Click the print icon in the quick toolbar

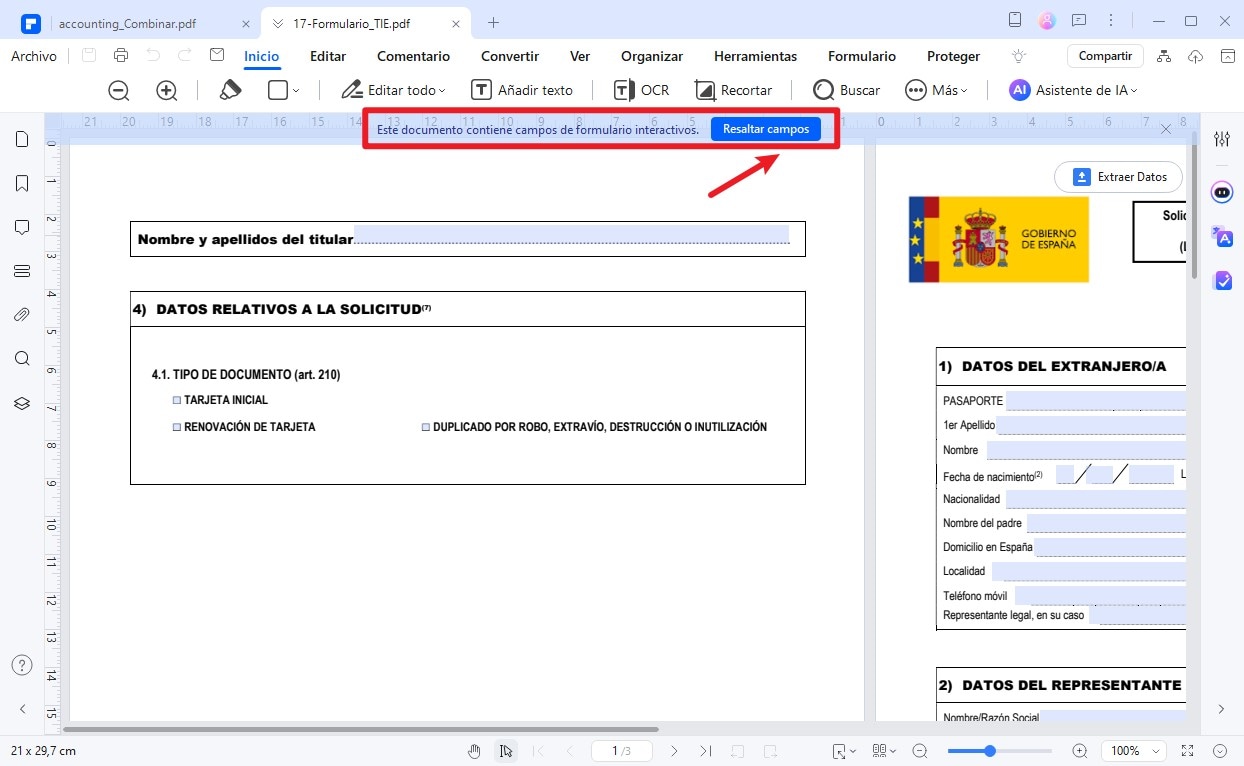point(121,56)
